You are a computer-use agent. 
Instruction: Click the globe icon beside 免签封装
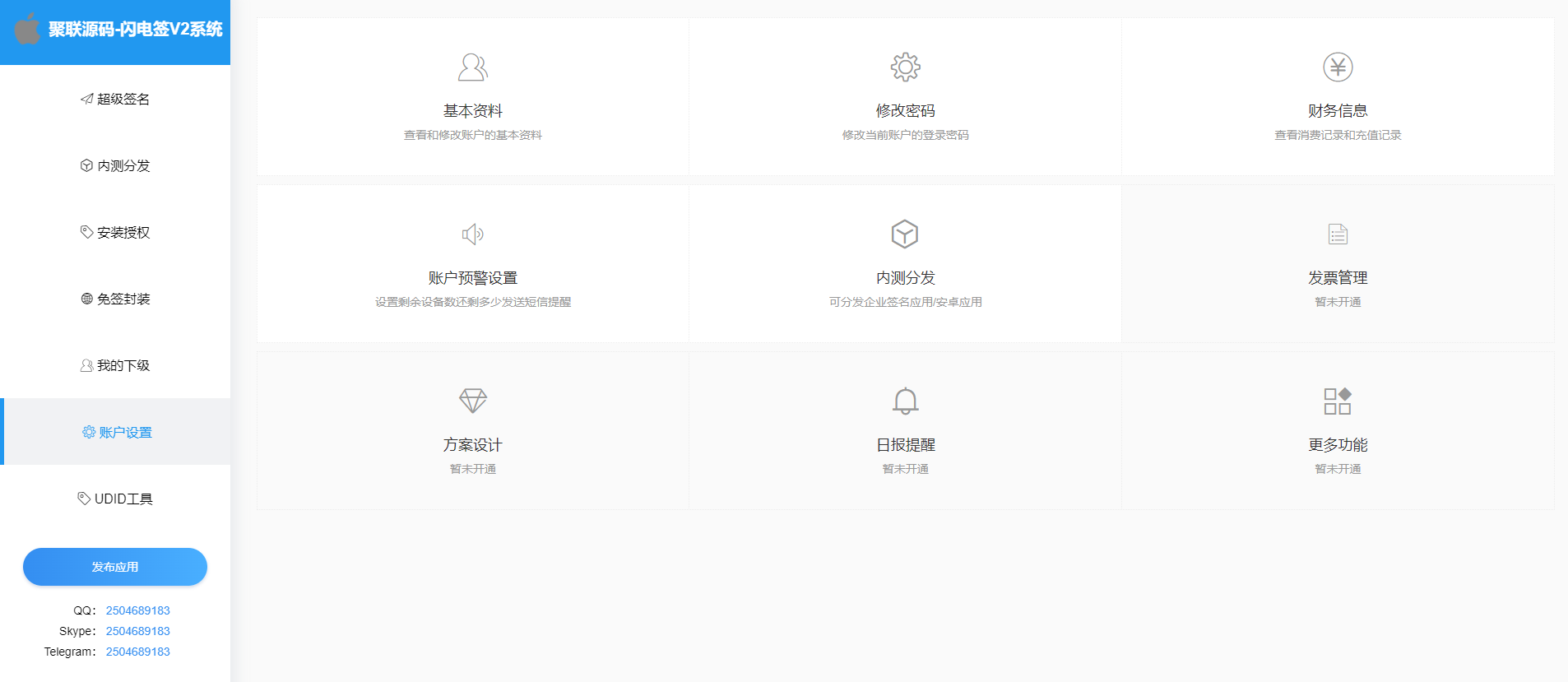tap(86, 299)
